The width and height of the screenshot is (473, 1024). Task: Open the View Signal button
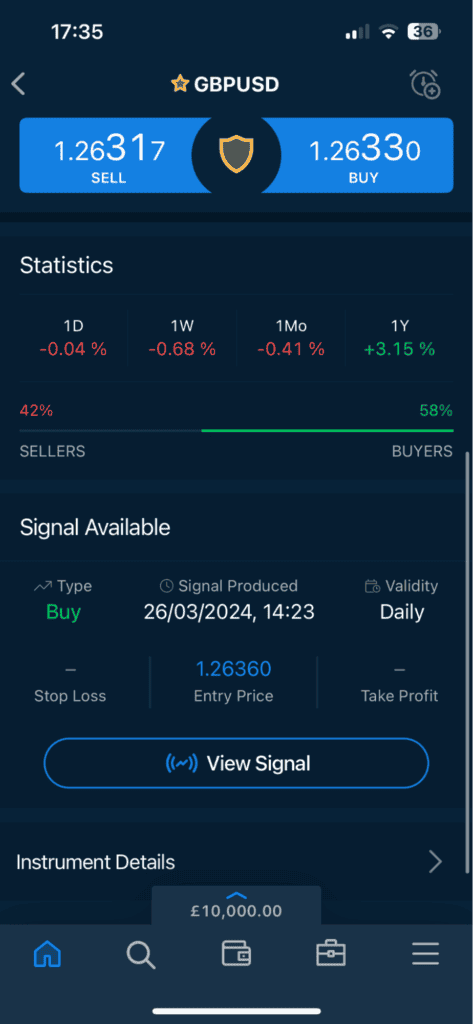point(236,763)
